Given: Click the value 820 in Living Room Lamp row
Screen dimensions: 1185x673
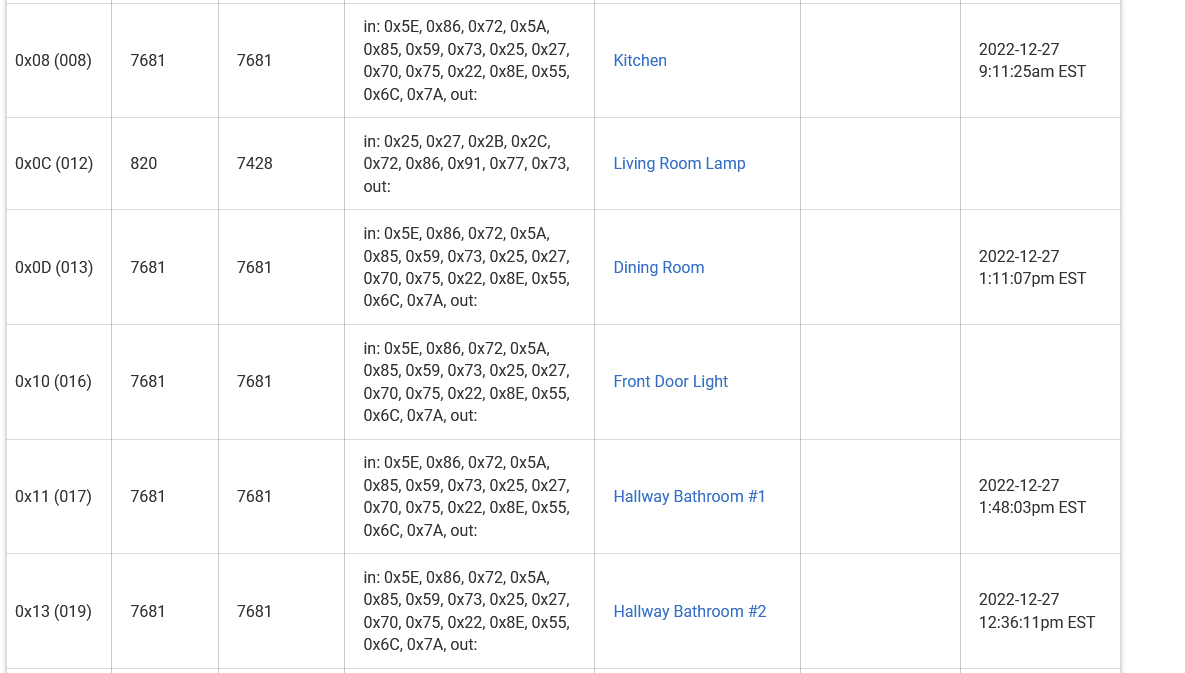Looking at the screenshot, I should [144, 163].
